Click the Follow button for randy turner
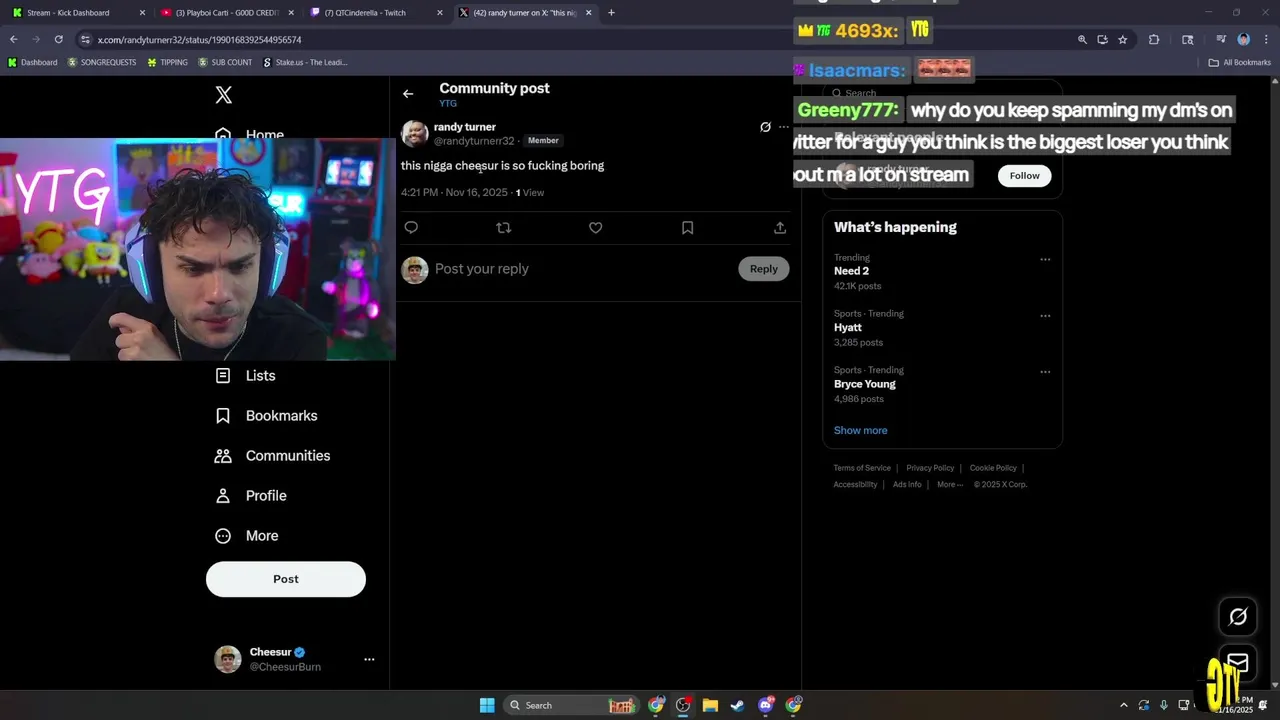The height and width of the screenshot is (720, 1280). 1024,176
